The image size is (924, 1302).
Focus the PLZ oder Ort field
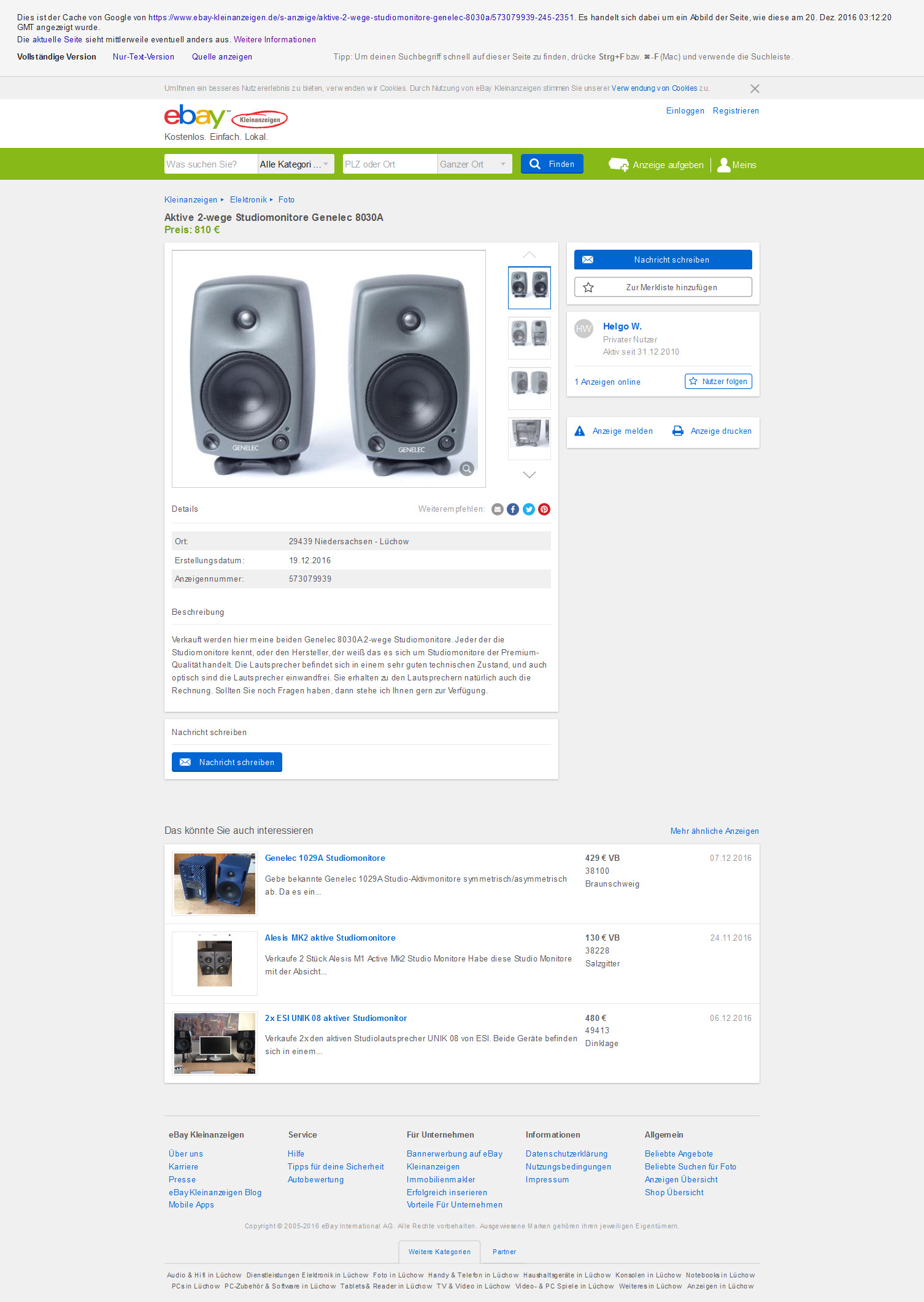point(390,164)
